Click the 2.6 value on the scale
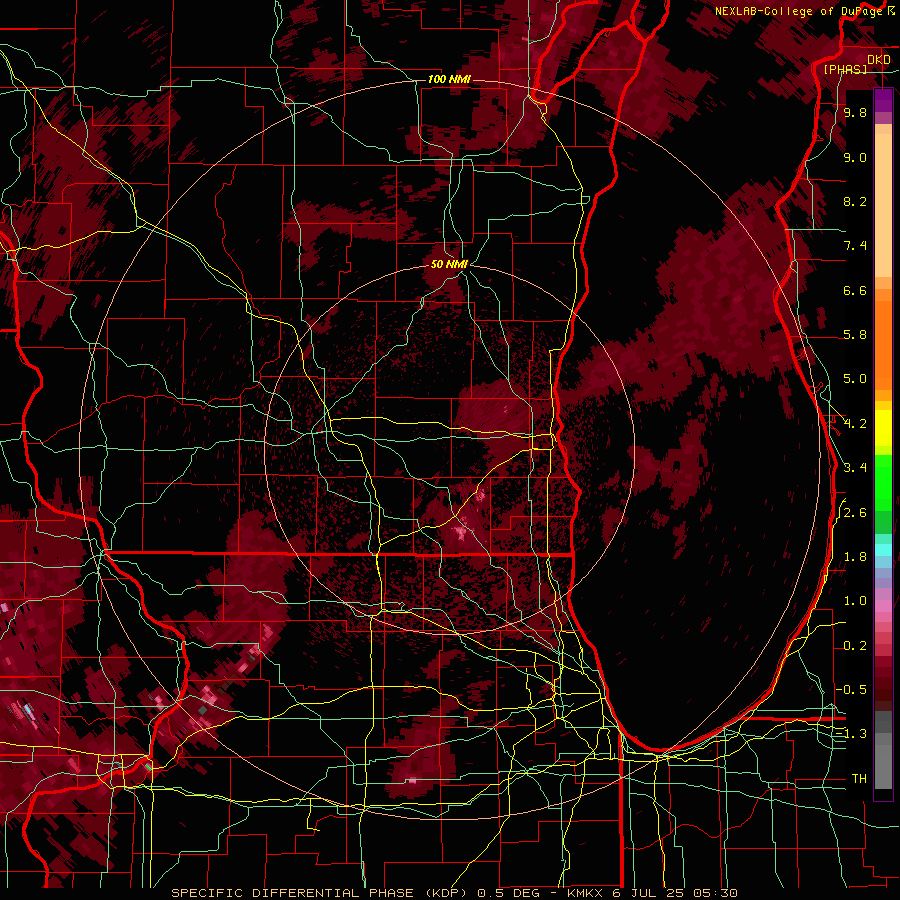The width and height of the screenshot is (900, 900). (855, 513)
